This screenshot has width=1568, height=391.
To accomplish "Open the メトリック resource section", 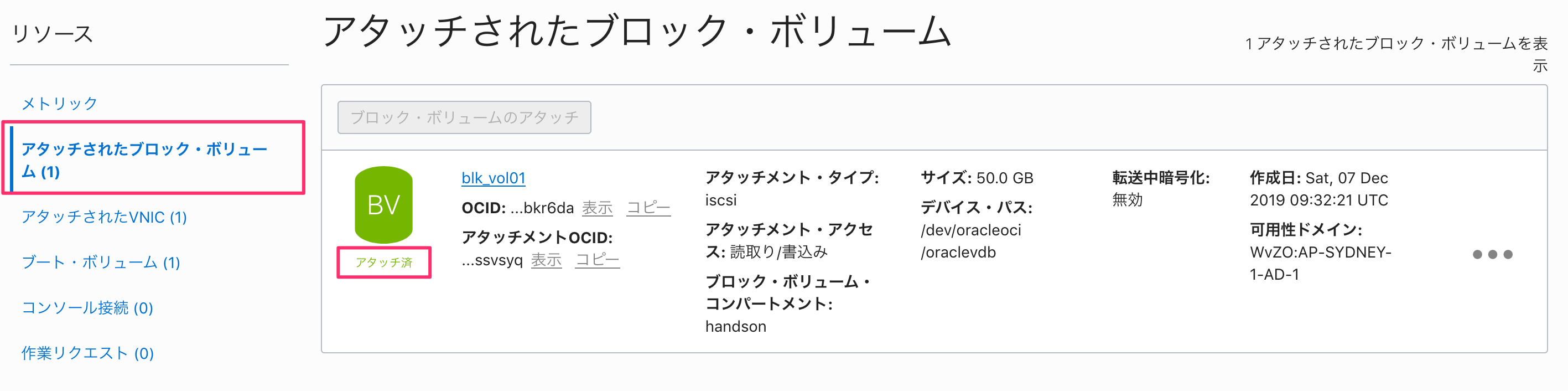I will (58, 103).
